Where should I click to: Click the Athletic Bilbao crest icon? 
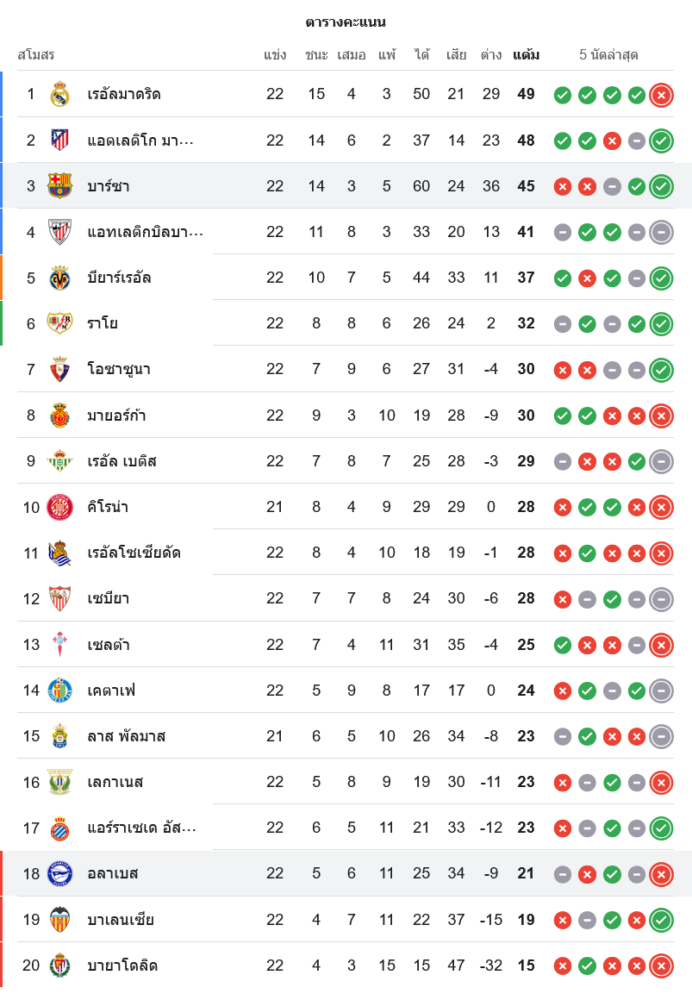click(60, 232)
